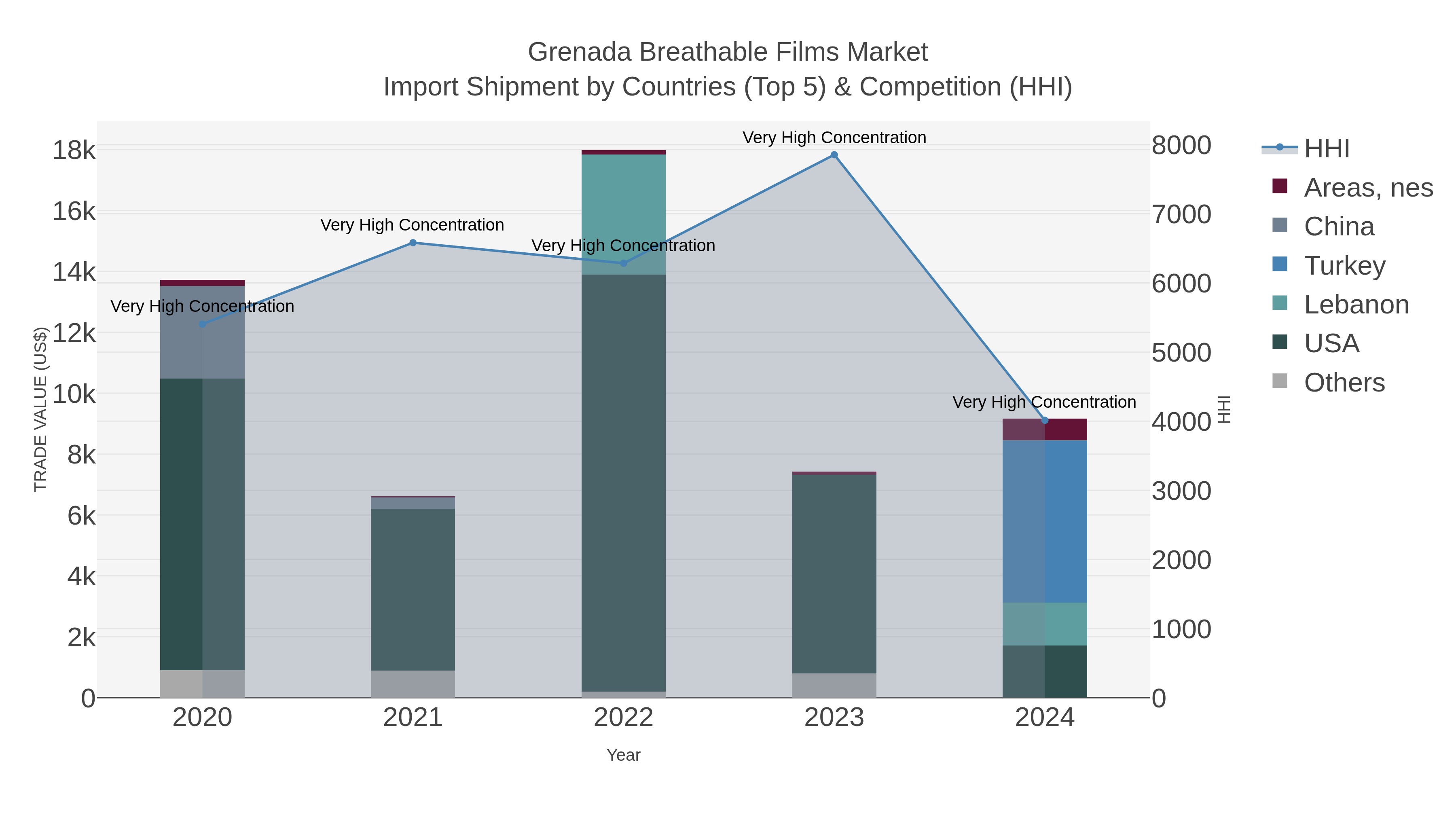Image resolution: width=1456 pixels, height=819 pixels.
Task: Select the Turkey segment in 2024 bar
Action: coord(1045,521)
